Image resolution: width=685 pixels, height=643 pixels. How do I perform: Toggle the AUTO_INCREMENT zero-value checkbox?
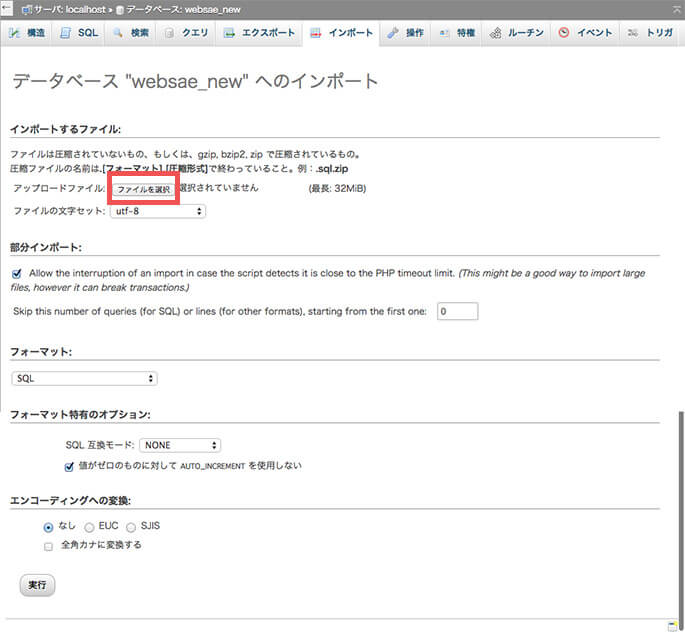tap(69, 465)
